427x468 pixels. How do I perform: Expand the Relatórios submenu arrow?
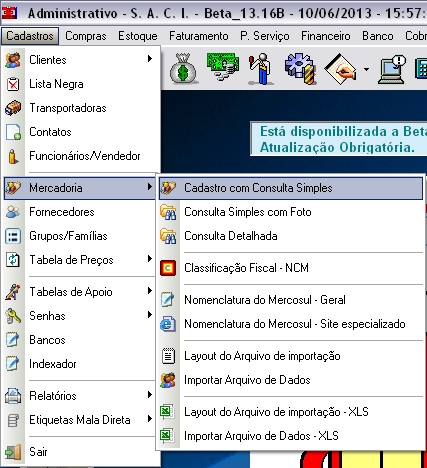[x=150, y=395]
